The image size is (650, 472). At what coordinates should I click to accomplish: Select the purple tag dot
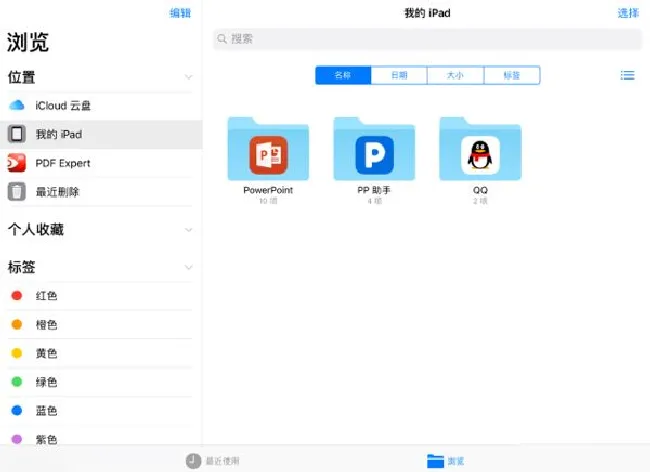[x=17, y=439]
